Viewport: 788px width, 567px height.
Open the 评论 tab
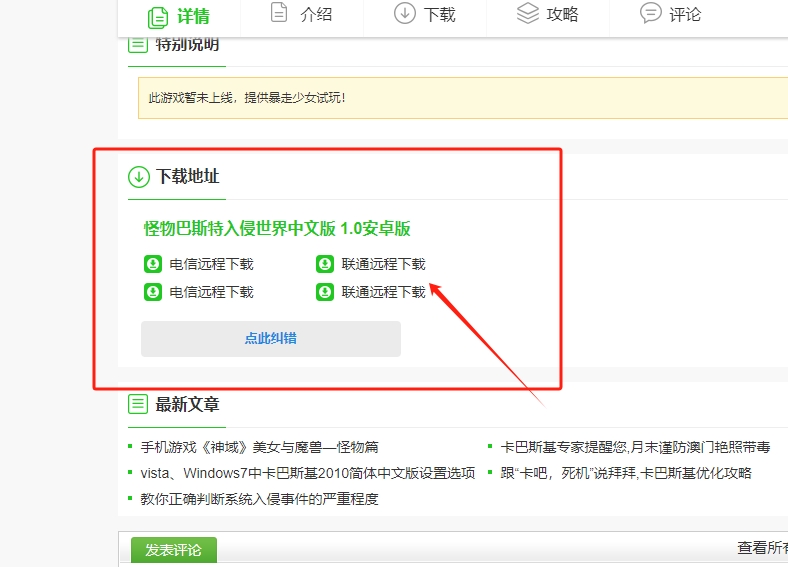pos(670,14)
